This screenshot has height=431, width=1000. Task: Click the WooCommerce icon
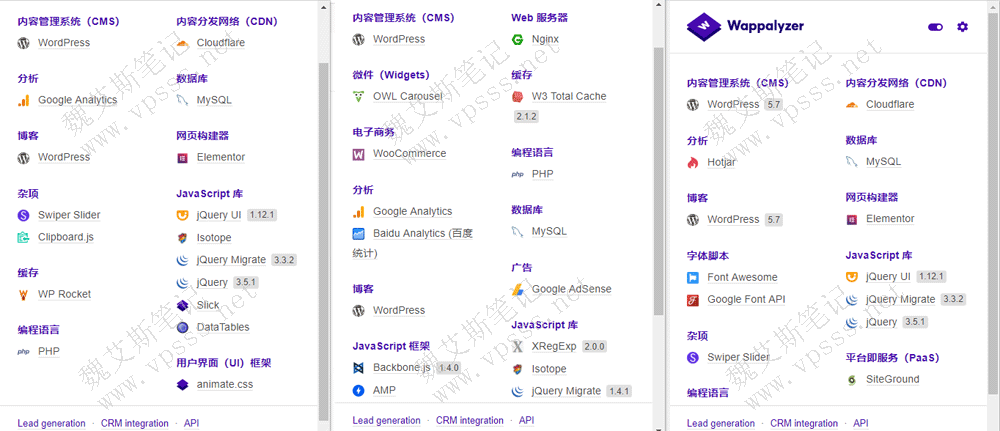tap(359, 154)
